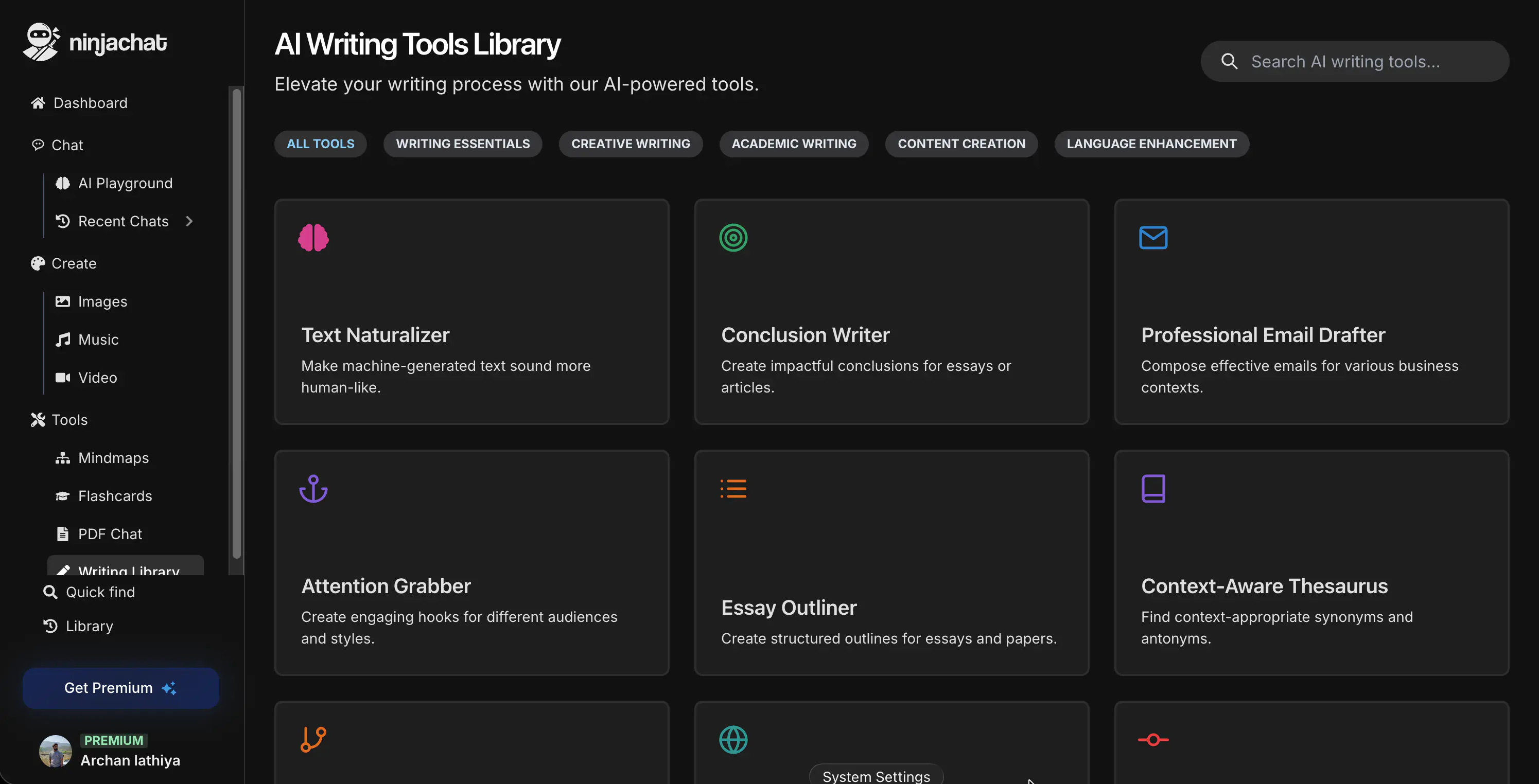Click the pink brain Text Naturalizer icon
The width and height of the screenshot is (1539, 784).
coord(313,238)
